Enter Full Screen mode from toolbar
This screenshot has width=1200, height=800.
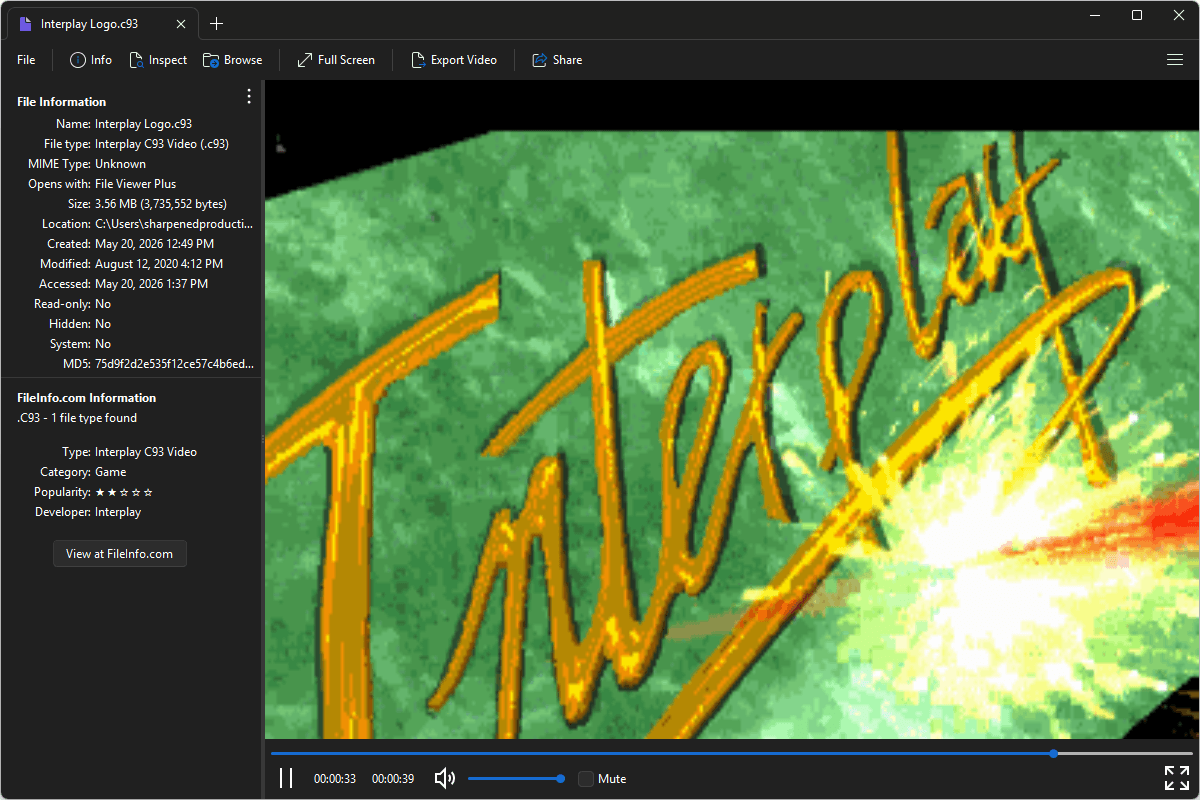tap(336, 60)
